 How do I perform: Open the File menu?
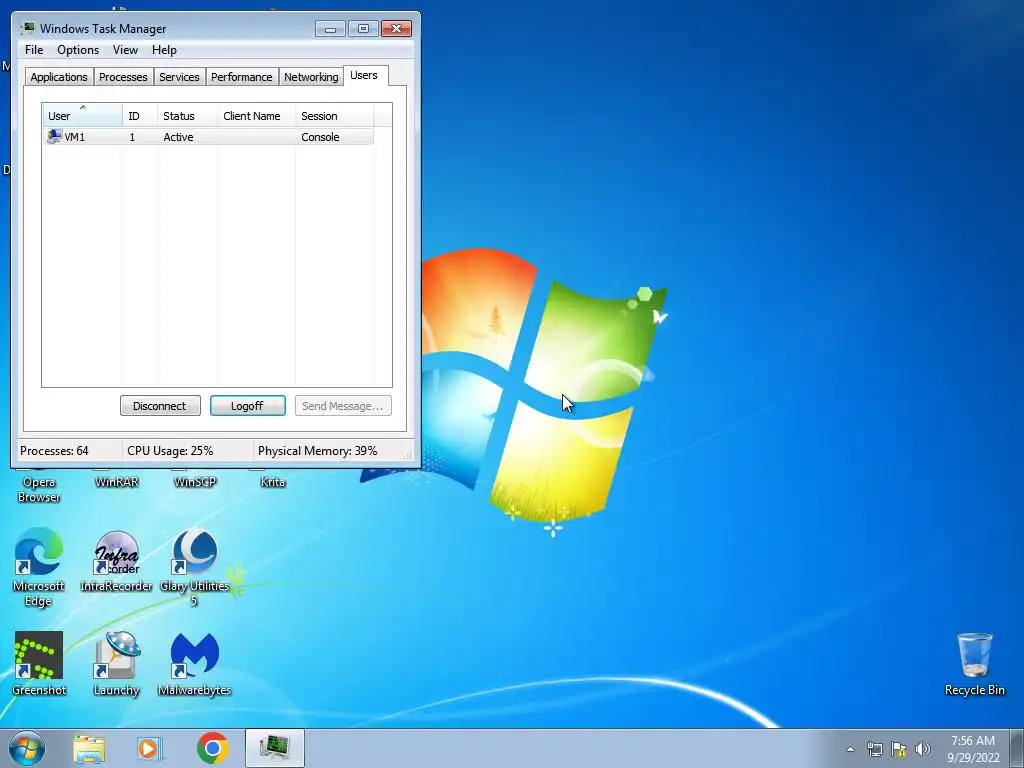[34, 50]
